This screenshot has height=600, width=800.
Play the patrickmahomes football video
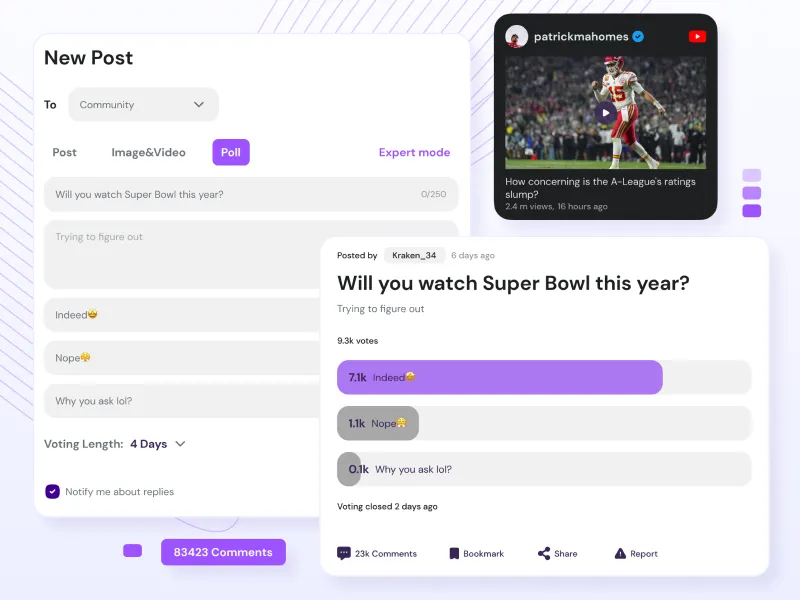pyautogui.click(x=605, y=113)
